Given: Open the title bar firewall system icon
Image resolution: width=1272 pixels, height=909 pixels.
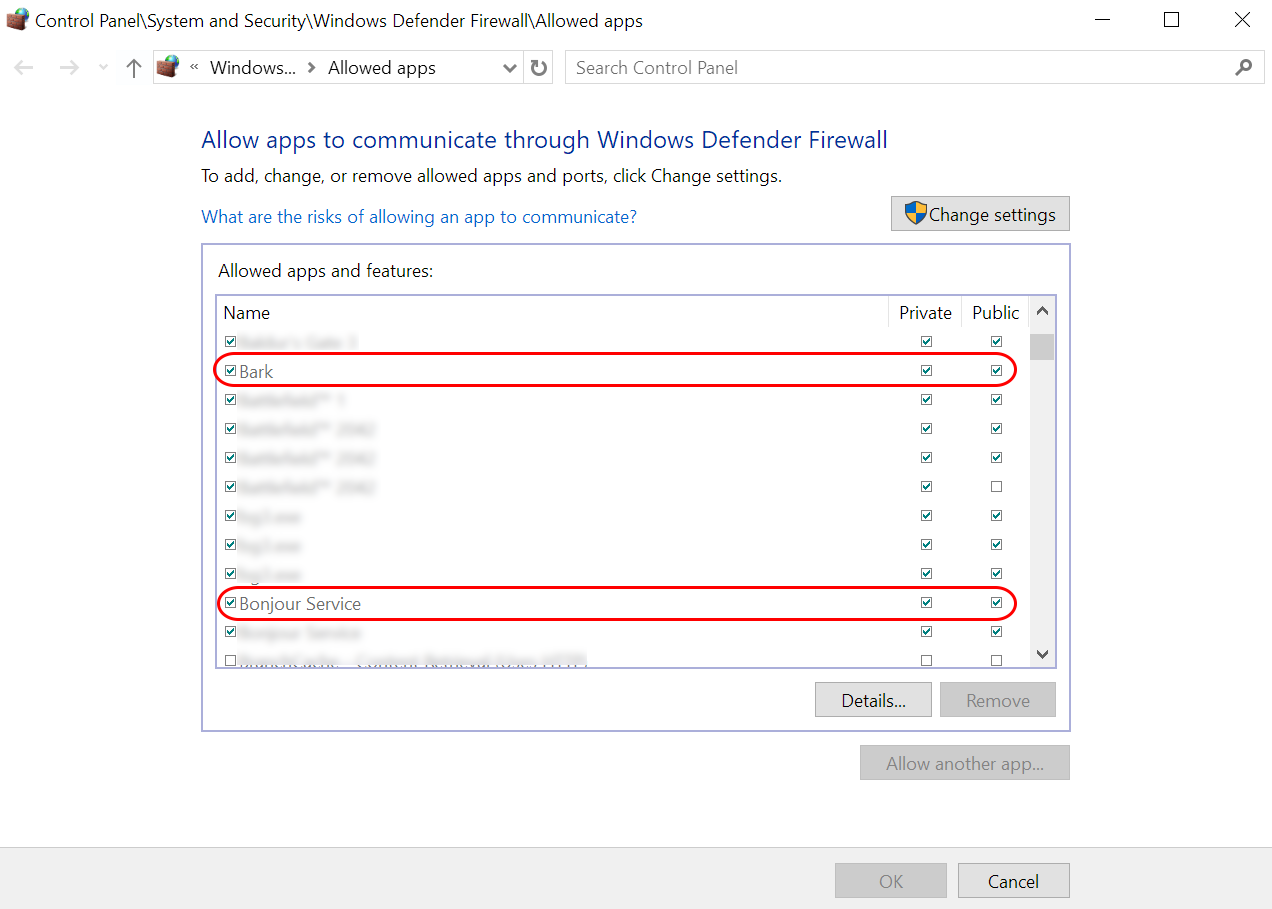Looking at the screenshot, I should (x=18, y=20).
